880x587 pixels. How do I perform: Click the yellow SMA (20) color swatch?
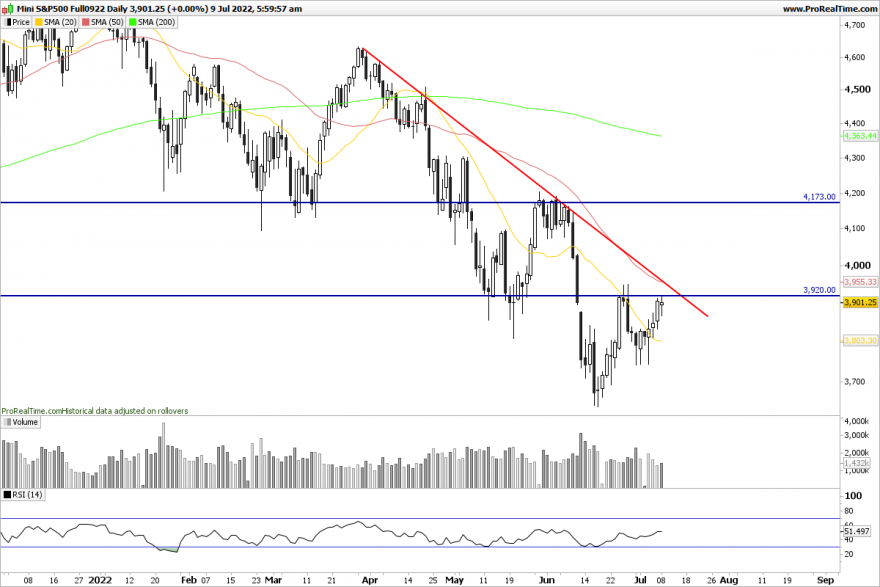pos(39,22)
